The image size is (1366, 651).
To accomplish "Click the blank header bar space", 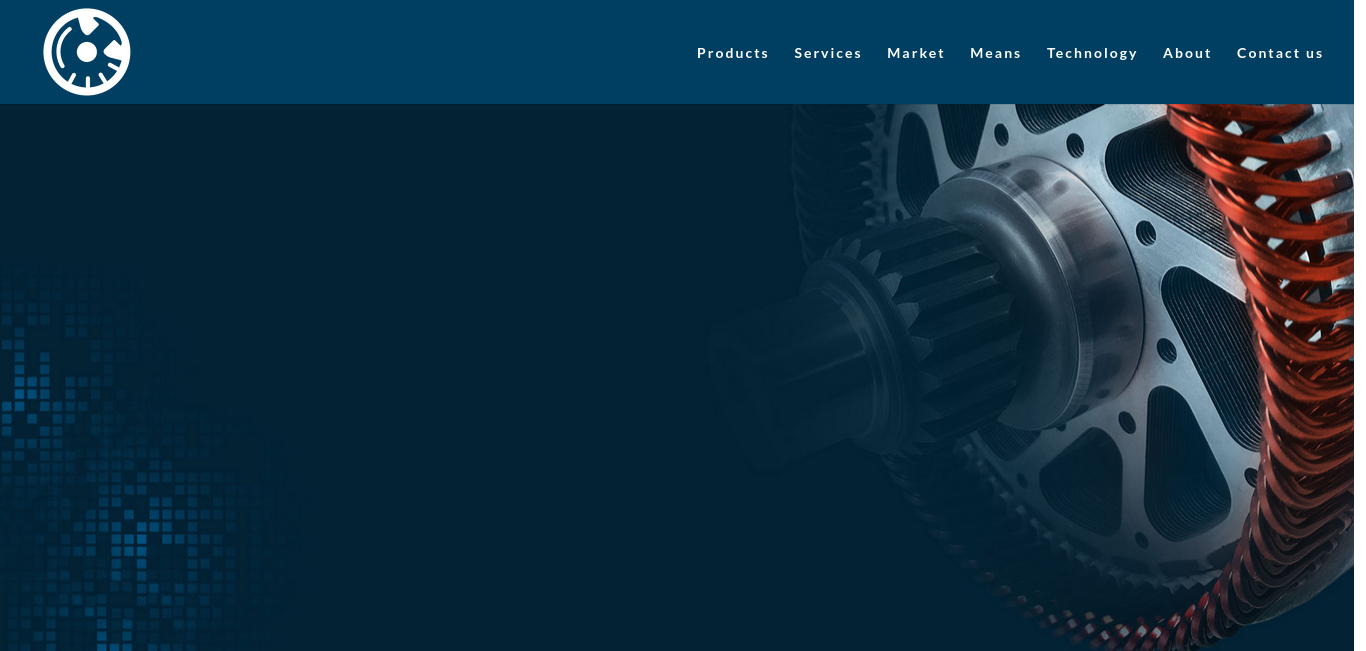I will coord(400,52).
